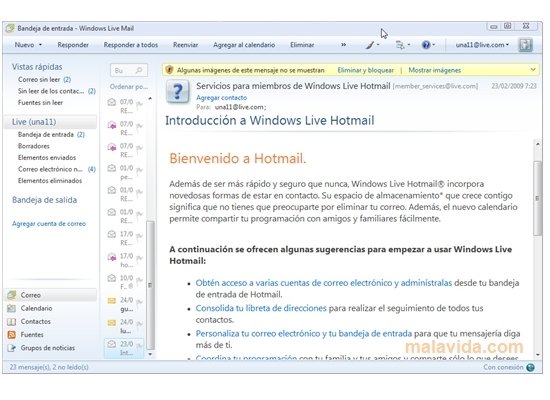Select the Elementos enviados folder
Image resolution: width=550 pixels, height=400 pixels.
47,158
